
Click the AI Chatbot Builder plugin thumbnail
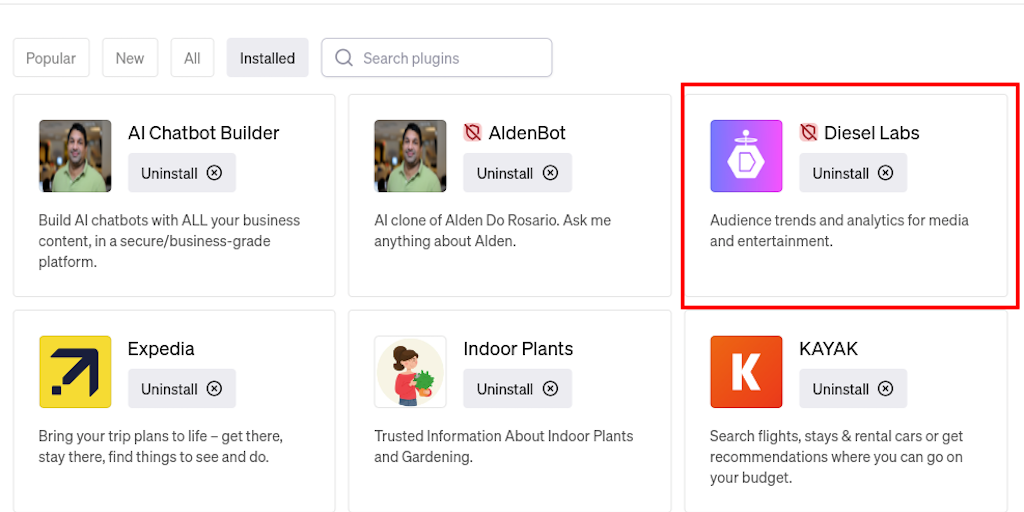coord(75,156)
